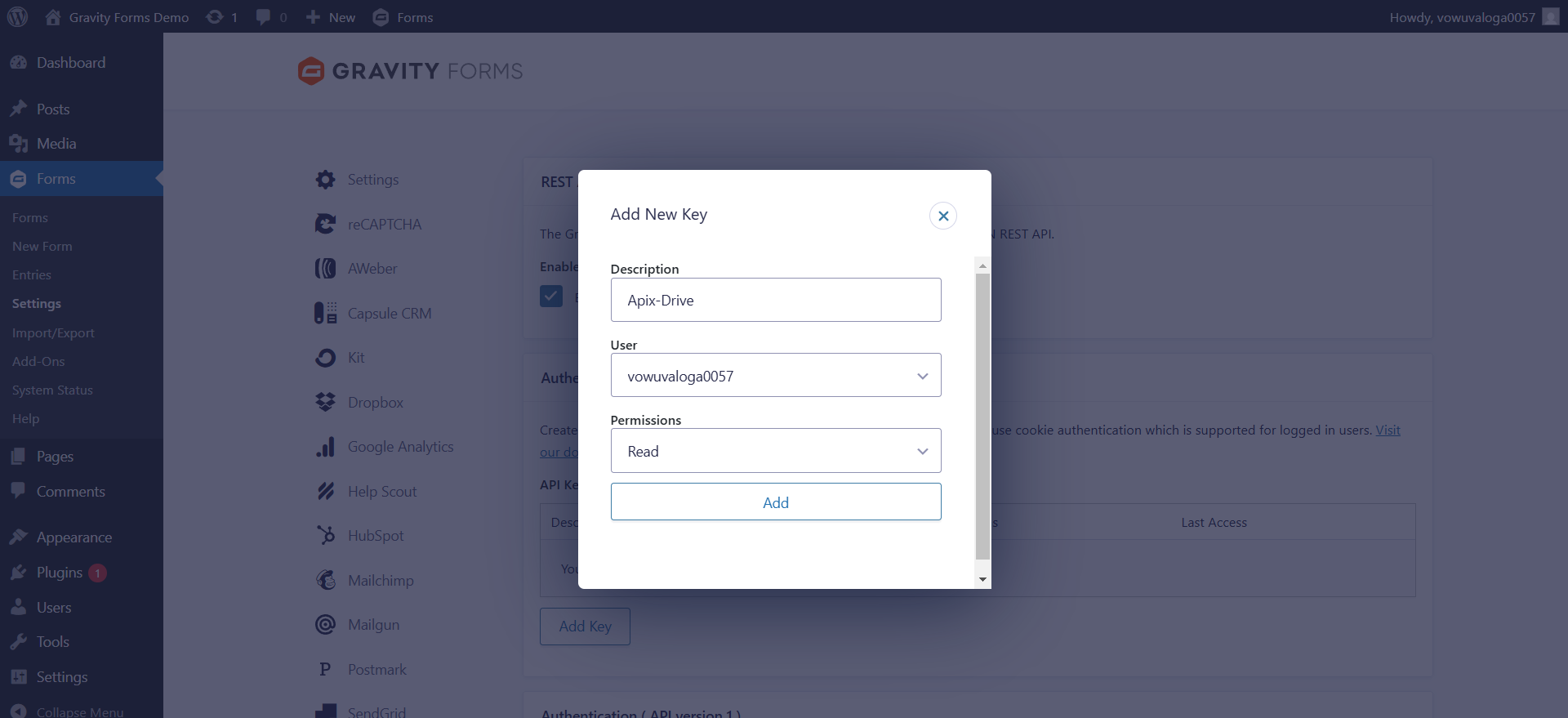This screenshot has width=1568, height=718.
Task: Click the Appearance brush icon
Action: (19, 537)
